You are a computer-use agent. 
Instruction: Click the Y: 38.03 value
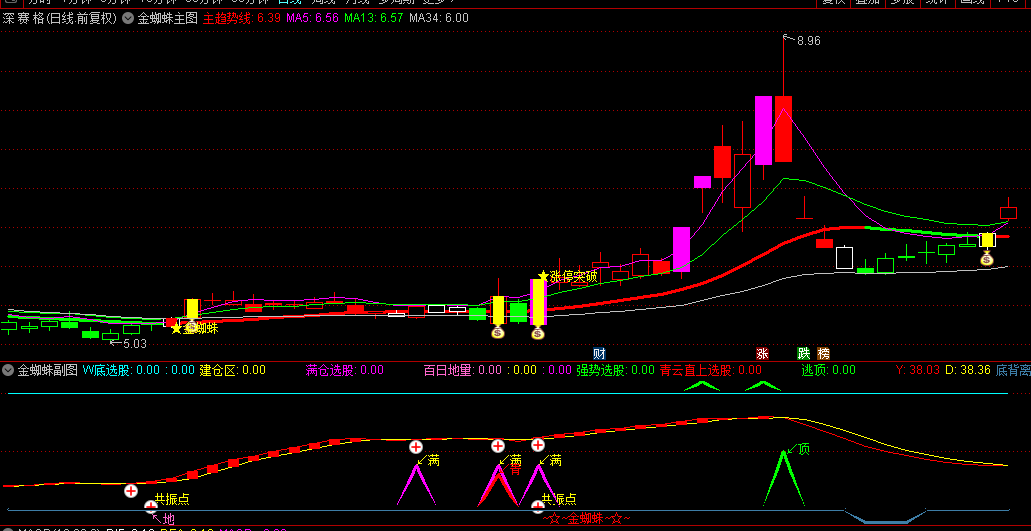(918, 370)
